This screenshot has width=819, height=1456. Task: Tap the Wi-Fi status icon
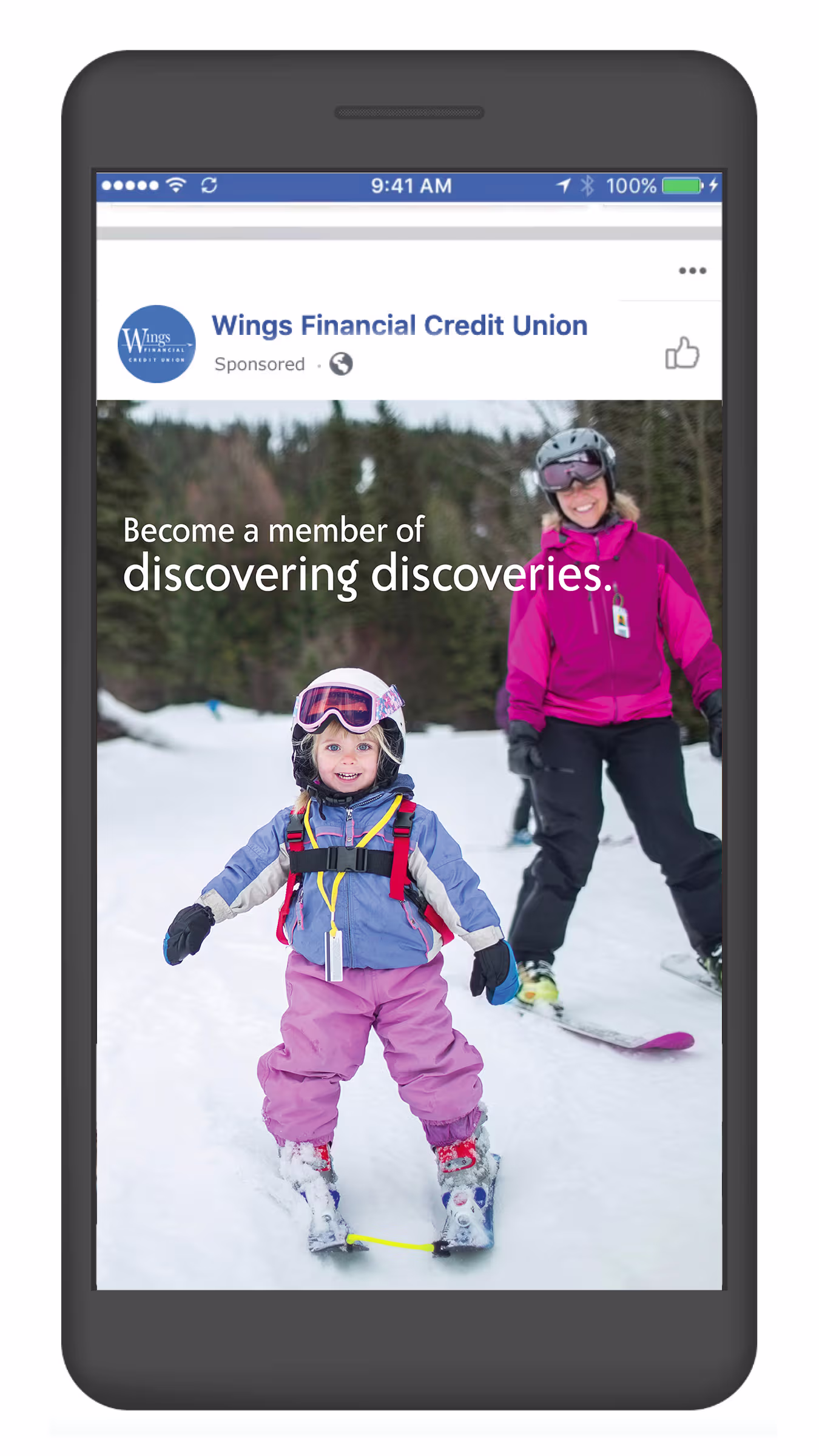(176, 185)
